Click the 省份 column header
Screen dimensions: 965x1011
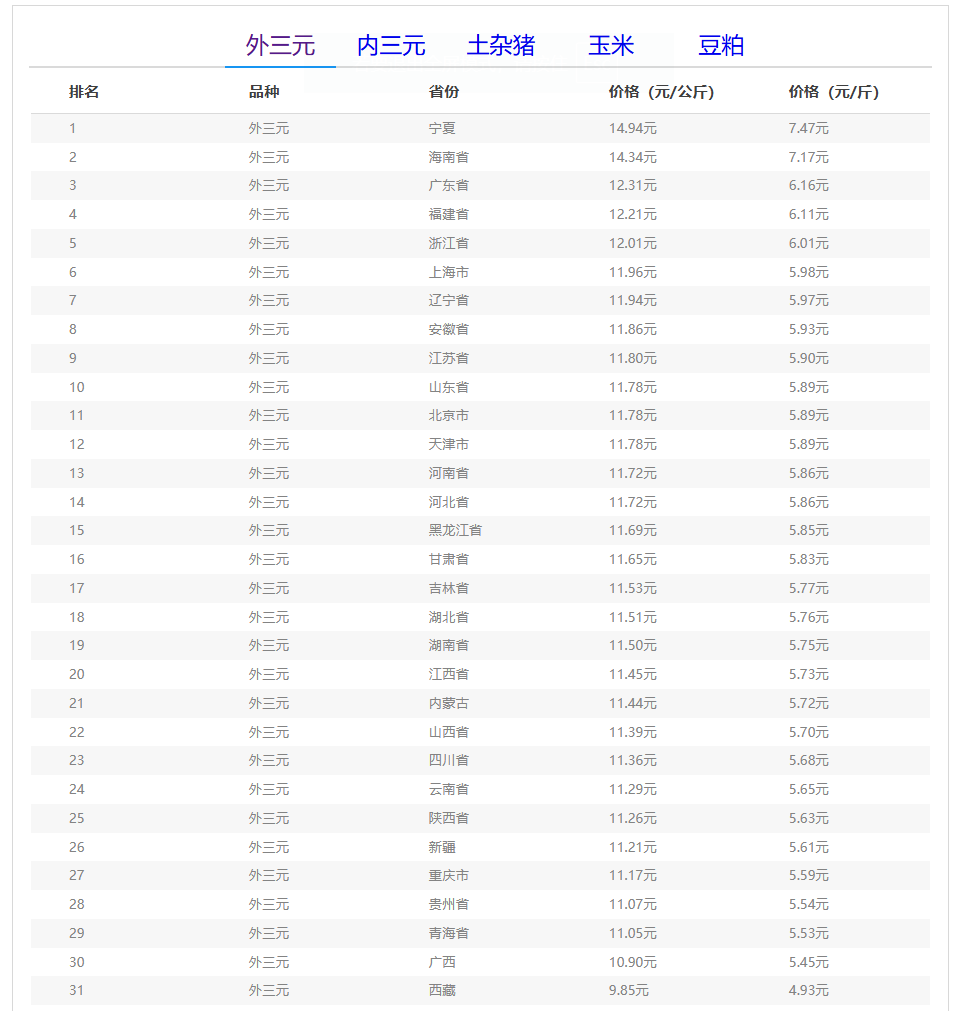[x=444, y=92]
